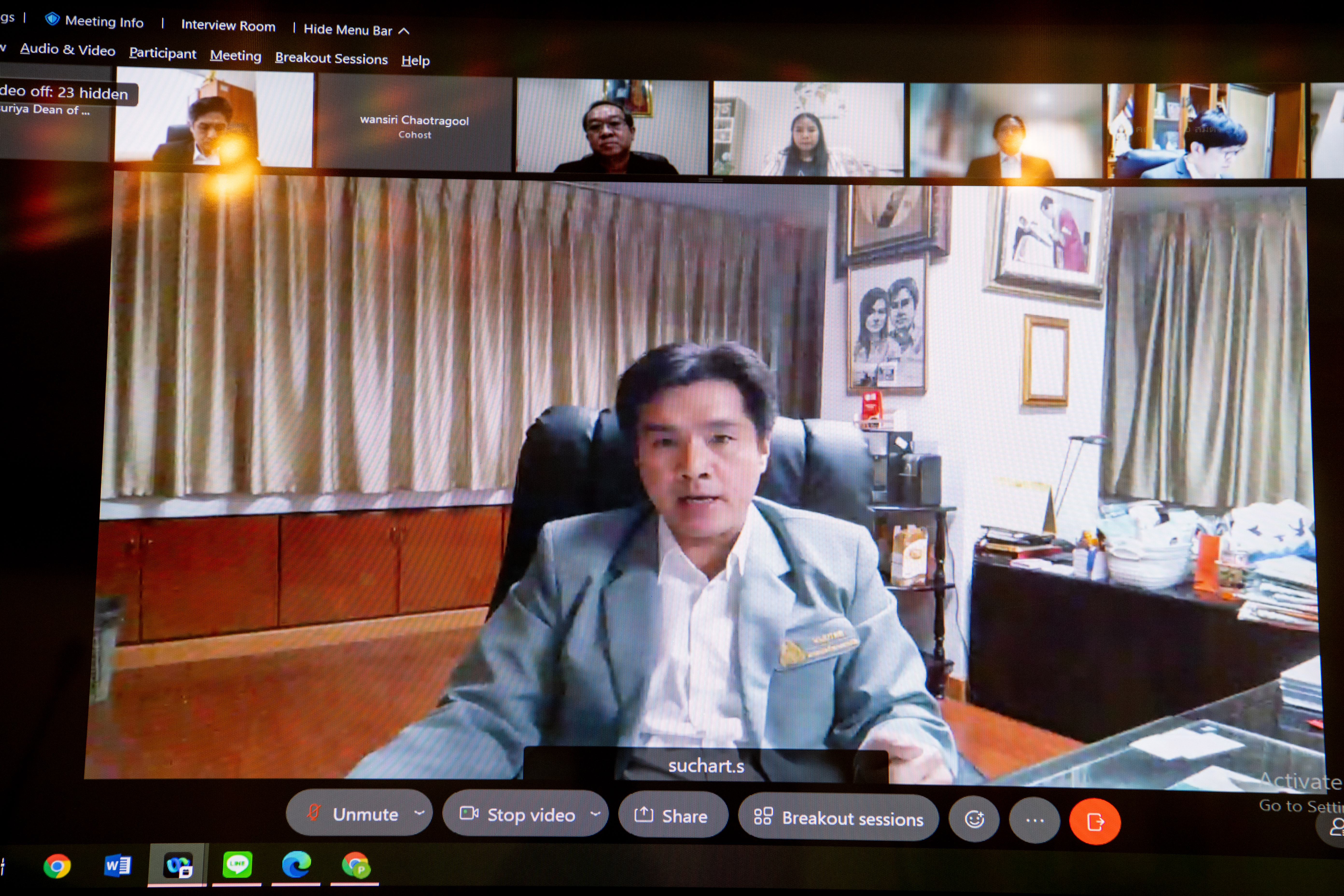This screenshot has width=1344, height=896.
Task: Select thumbnail of man in black jacket with glasses
Action: 611,126
